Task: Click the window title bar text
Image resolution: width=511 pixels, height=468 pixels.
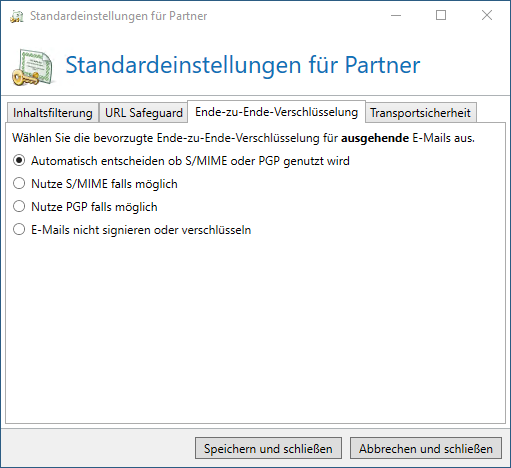Action: point(119,16)
